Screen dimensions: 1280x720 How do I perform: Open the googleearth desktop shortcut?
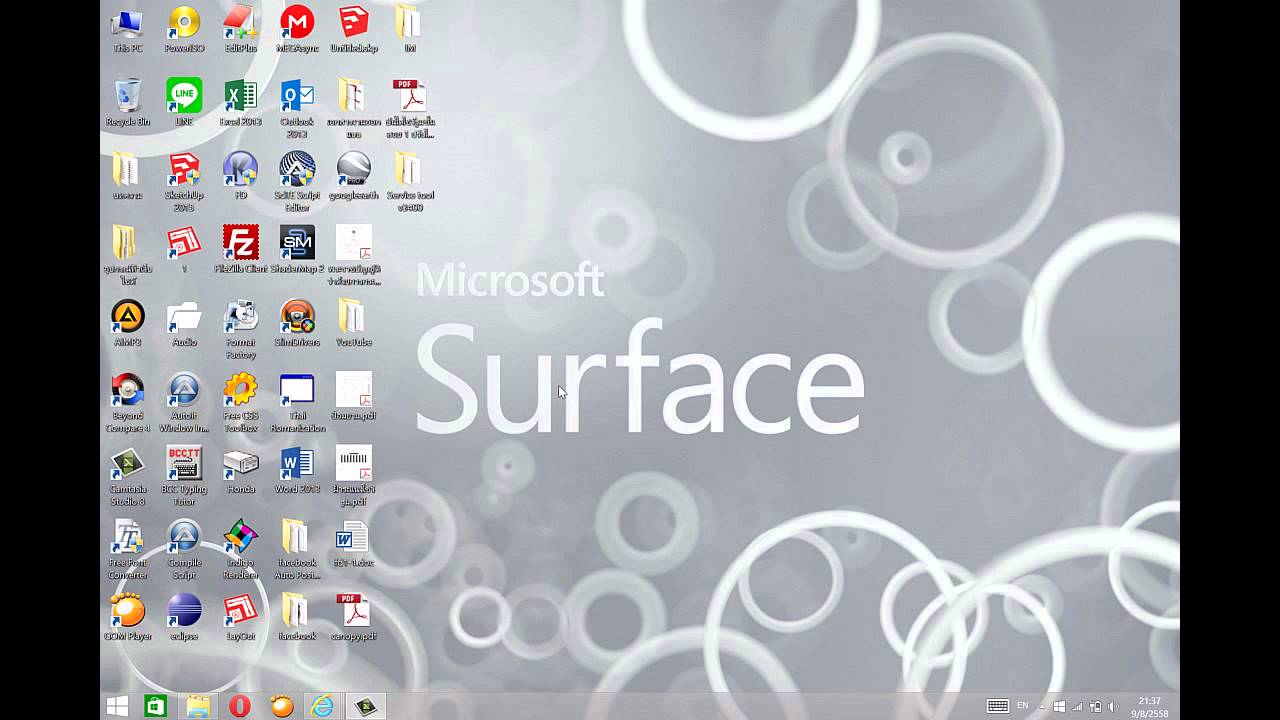[x=354, y=176]
